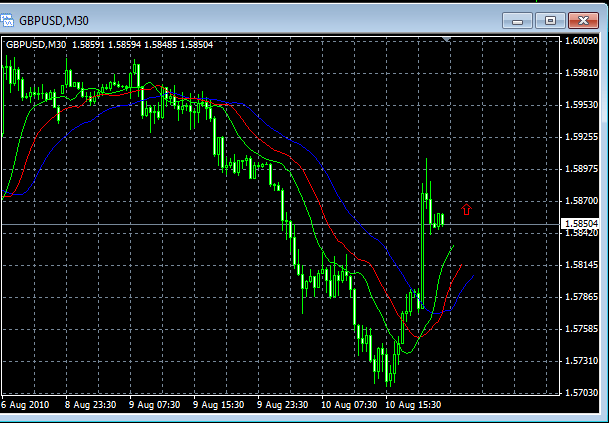609x423 pixels.
Task: Click the price scale value 1.60090
Action: [x=581, y=40]
